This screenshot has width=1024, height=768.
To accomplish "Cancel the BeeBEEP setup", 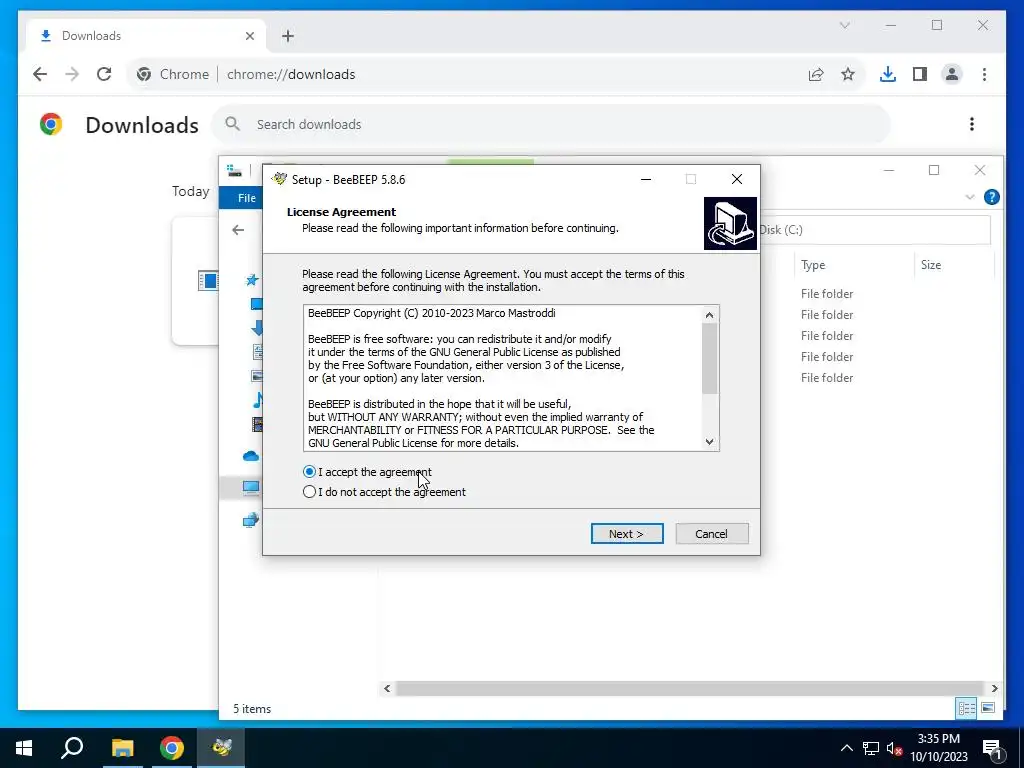I will (711, 534).
